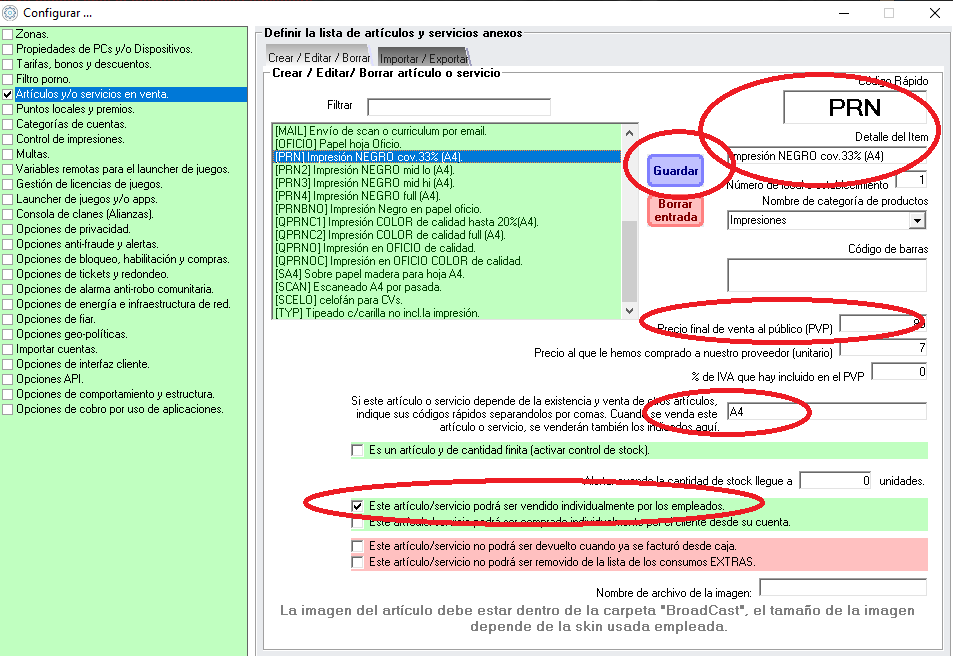Open Categorías de cuentas section
The height and width of the screenshot is (656, 953).
pos(71,124)
